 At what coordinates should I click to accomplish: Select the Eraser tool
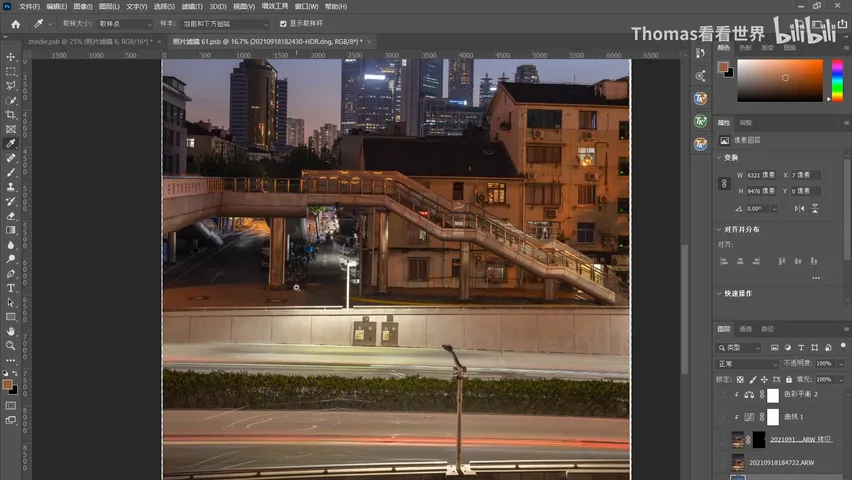point(11,216)
